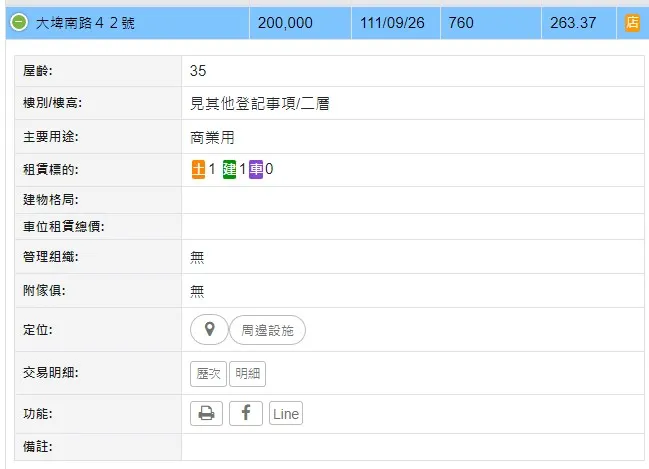Open 明細 transaction details
649x469 pixels.
point(247,373)
